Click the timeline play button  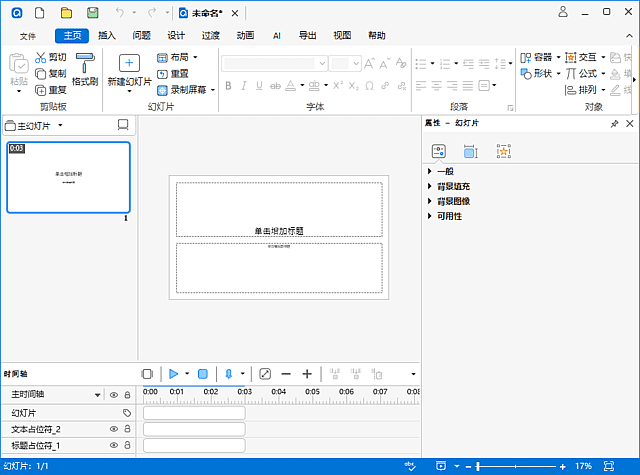tap(173, 373)
